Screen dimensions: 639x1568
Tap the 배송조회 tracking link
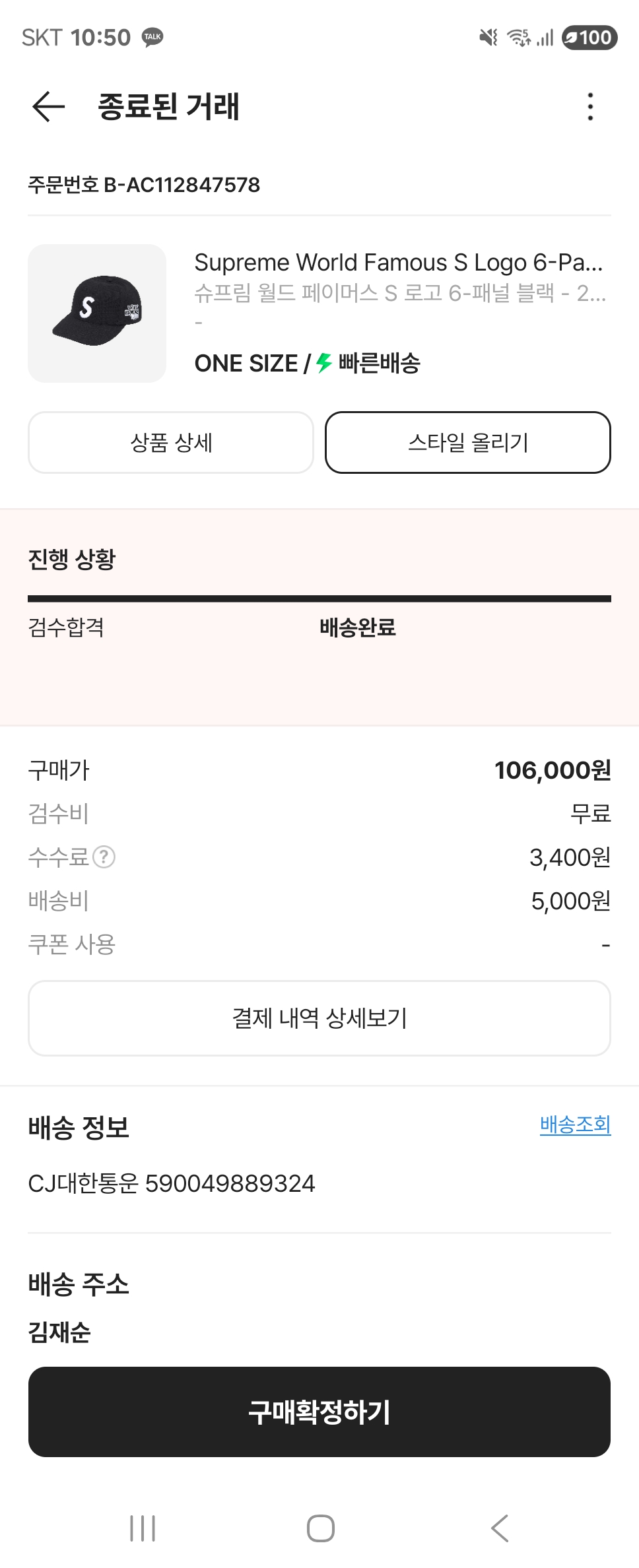pyautogui.click(x=575, y=1125)
